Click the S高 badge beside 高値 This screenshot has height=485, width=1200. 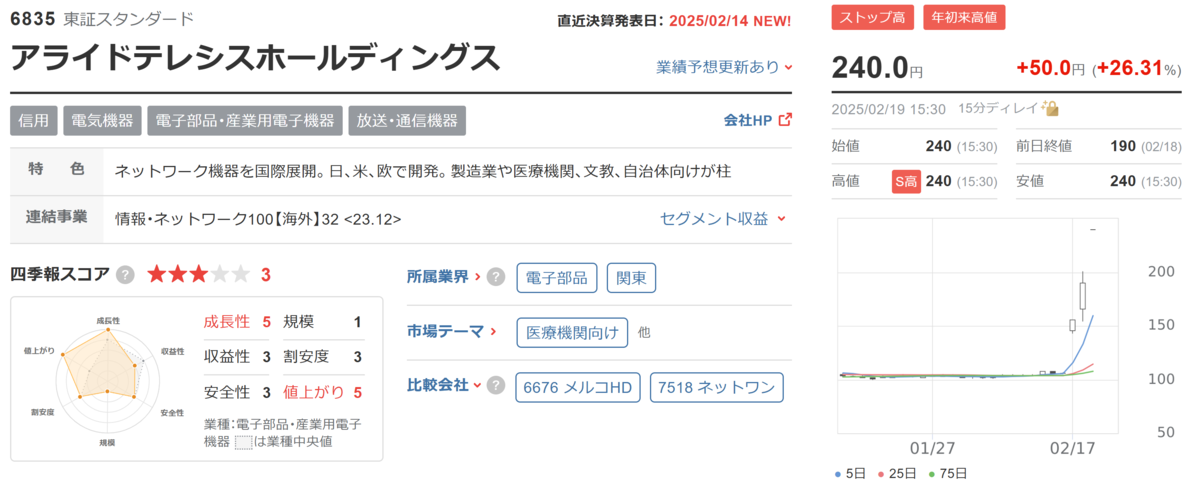(906, 182)
